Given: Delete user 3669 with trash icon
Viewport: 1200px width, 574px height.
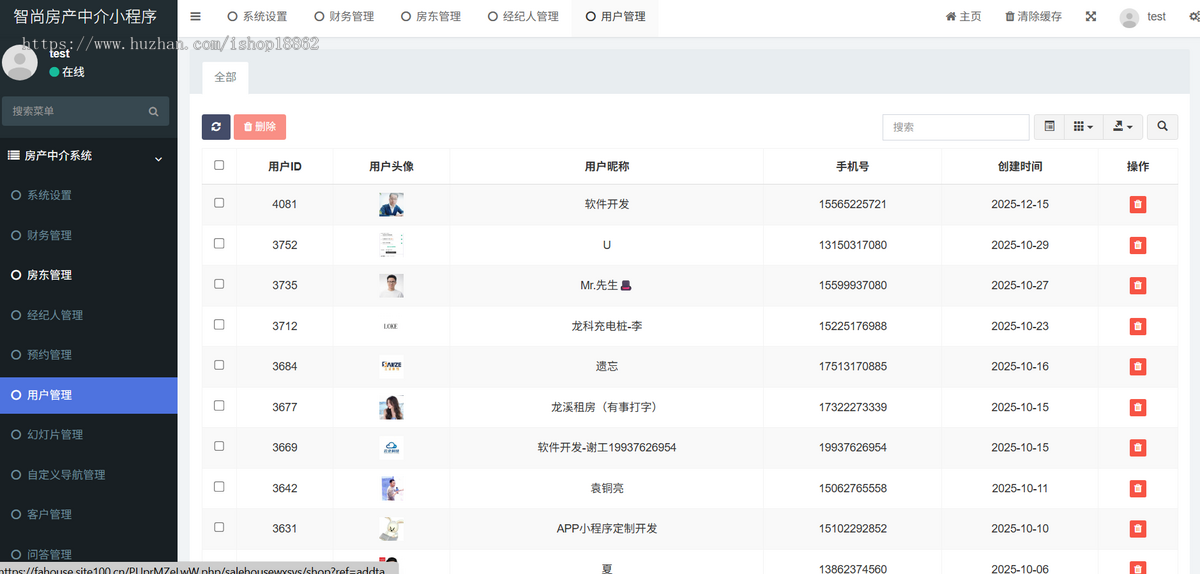Looking at the screenshot, I should (1138, 447).
